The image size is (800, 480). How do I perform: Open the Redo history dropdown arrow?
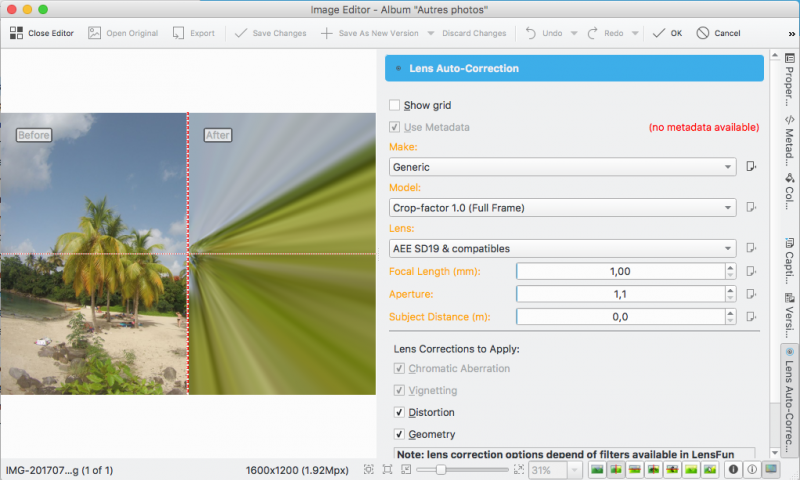click(635, 33)
